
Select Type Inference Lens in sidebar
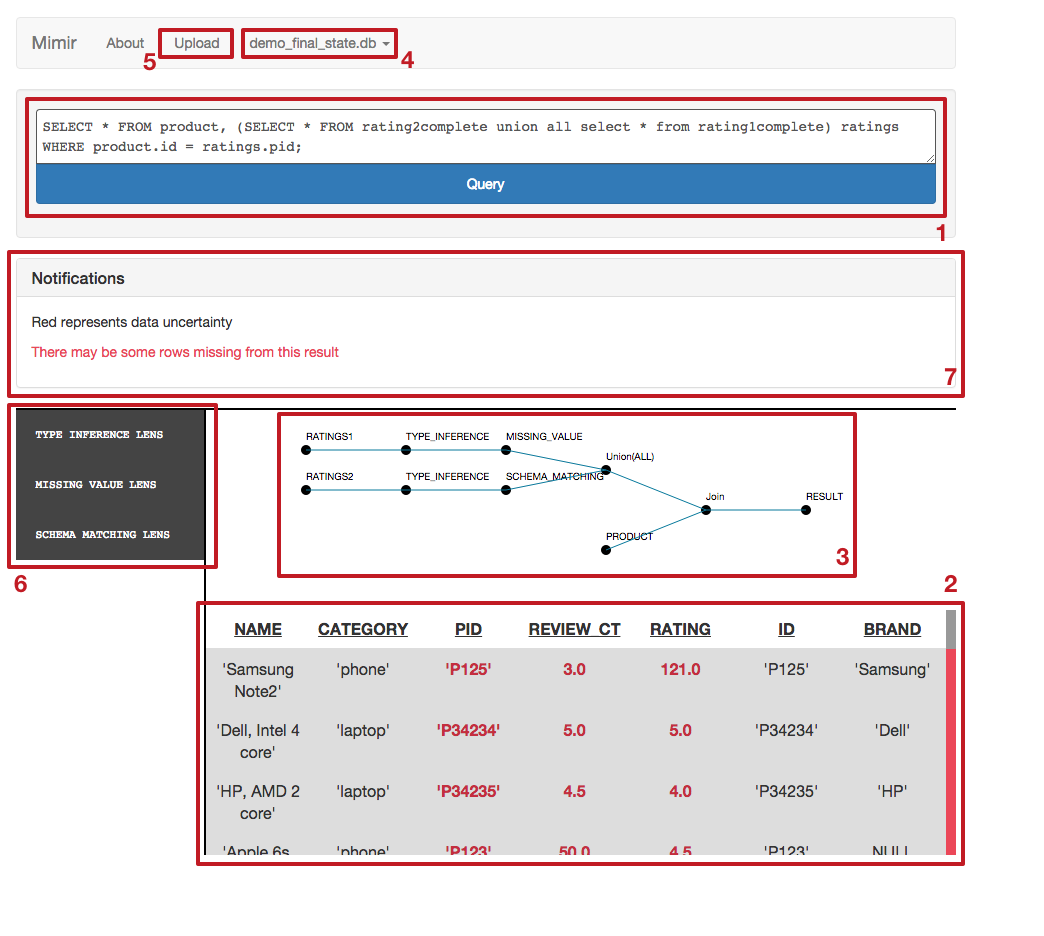[99, 435]
